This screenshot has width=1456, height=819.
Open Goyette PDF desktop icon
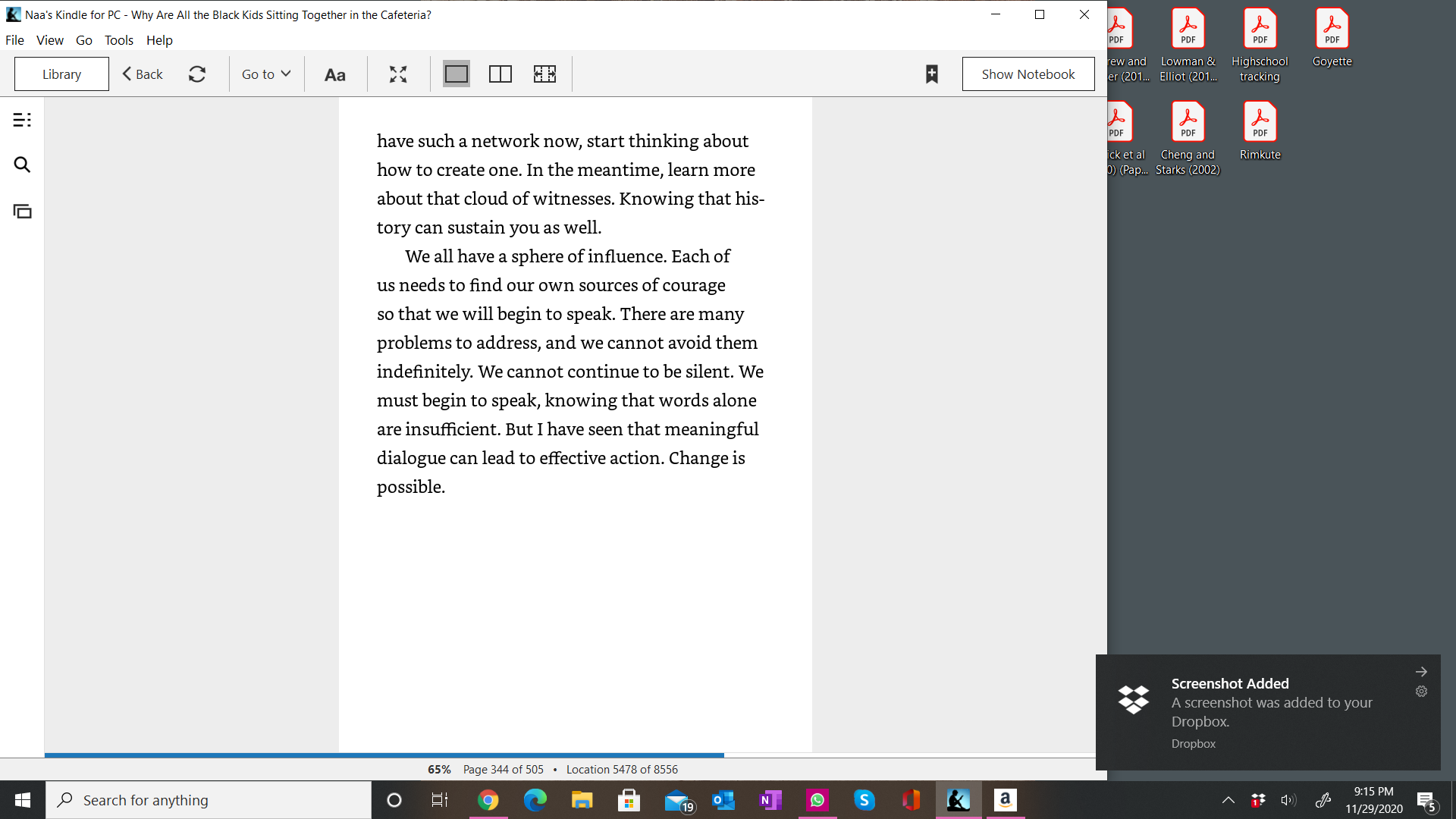1332,38
